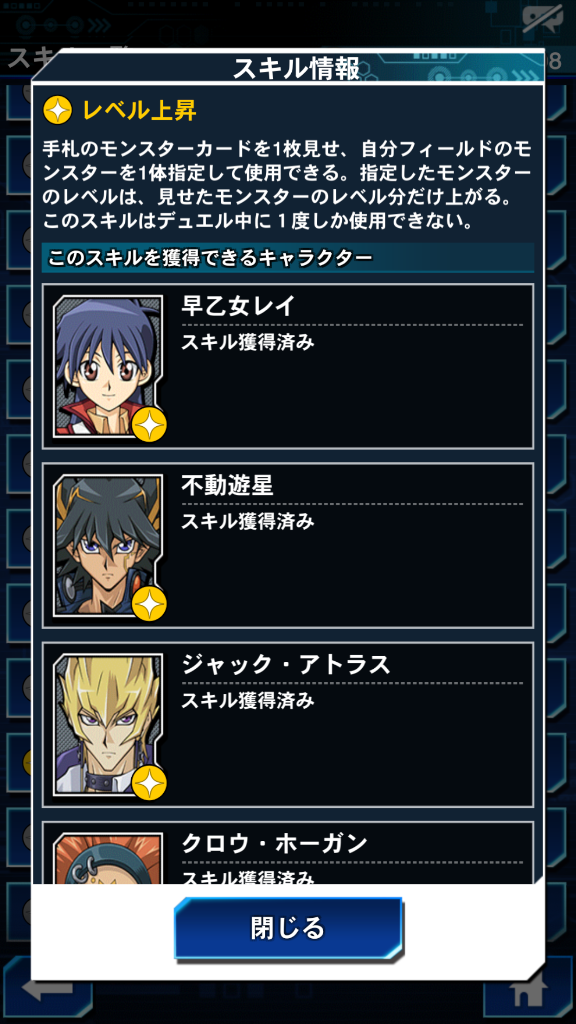This screenshot has height=1024, width=576.
Task: Select ジャック・アトラス character portrait
Action: [108, 724]
